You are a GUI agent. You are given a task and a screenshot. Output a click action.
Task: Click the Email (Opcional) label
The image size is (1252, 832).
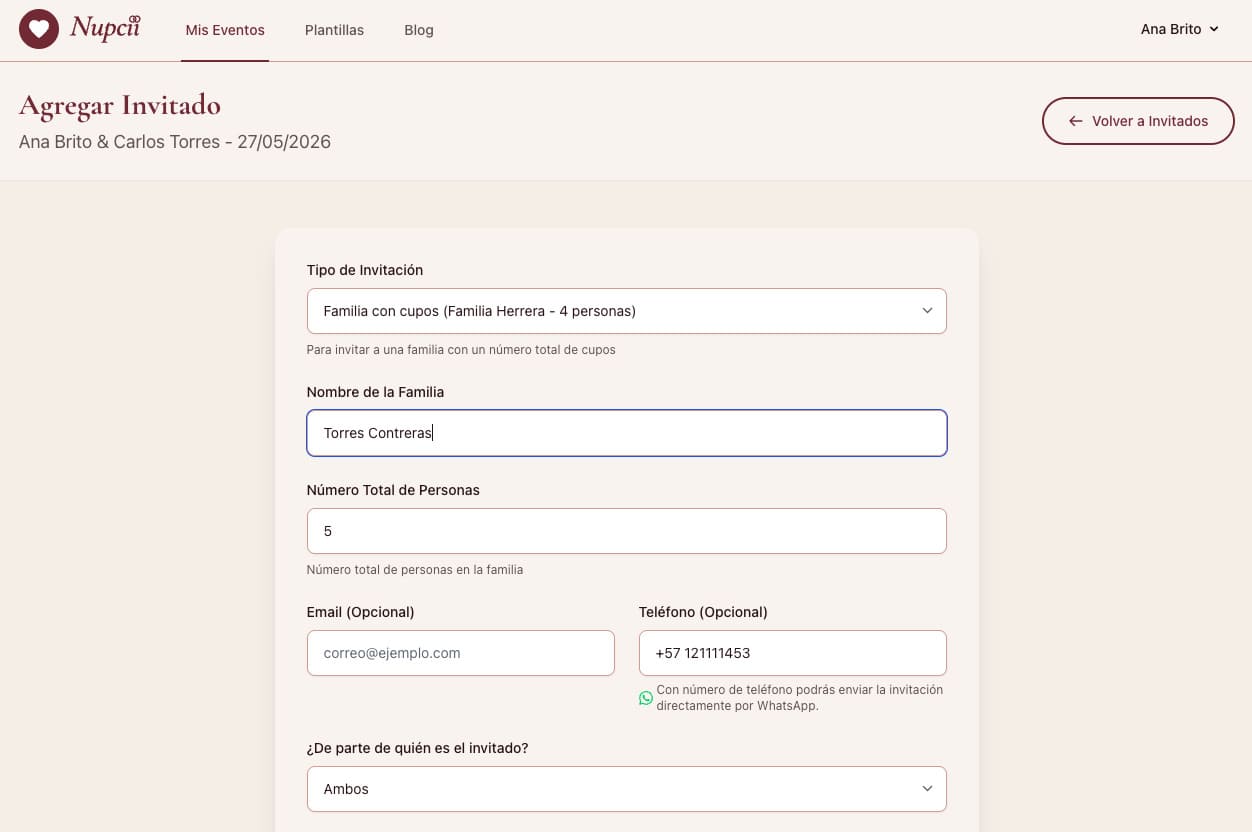[360, 612]
